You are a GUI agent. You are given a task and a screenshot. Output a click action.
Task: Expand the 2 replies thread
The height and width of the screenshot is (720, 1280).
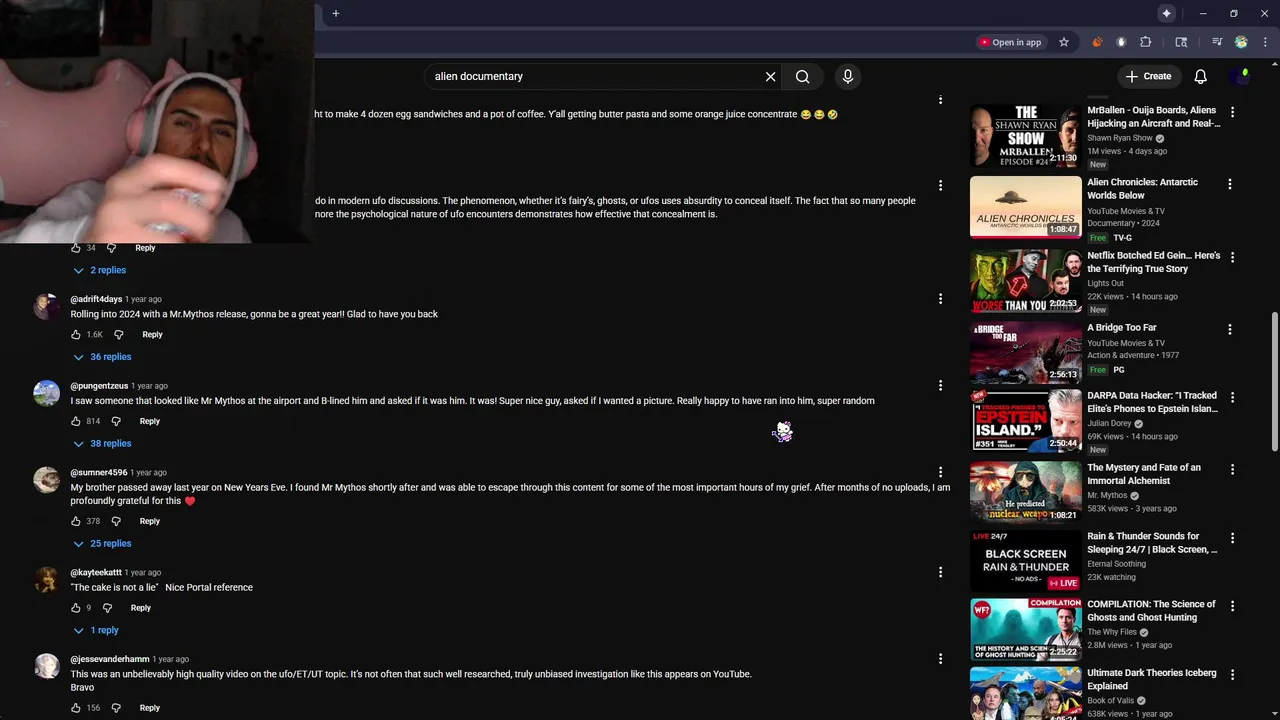click(99, 270)
